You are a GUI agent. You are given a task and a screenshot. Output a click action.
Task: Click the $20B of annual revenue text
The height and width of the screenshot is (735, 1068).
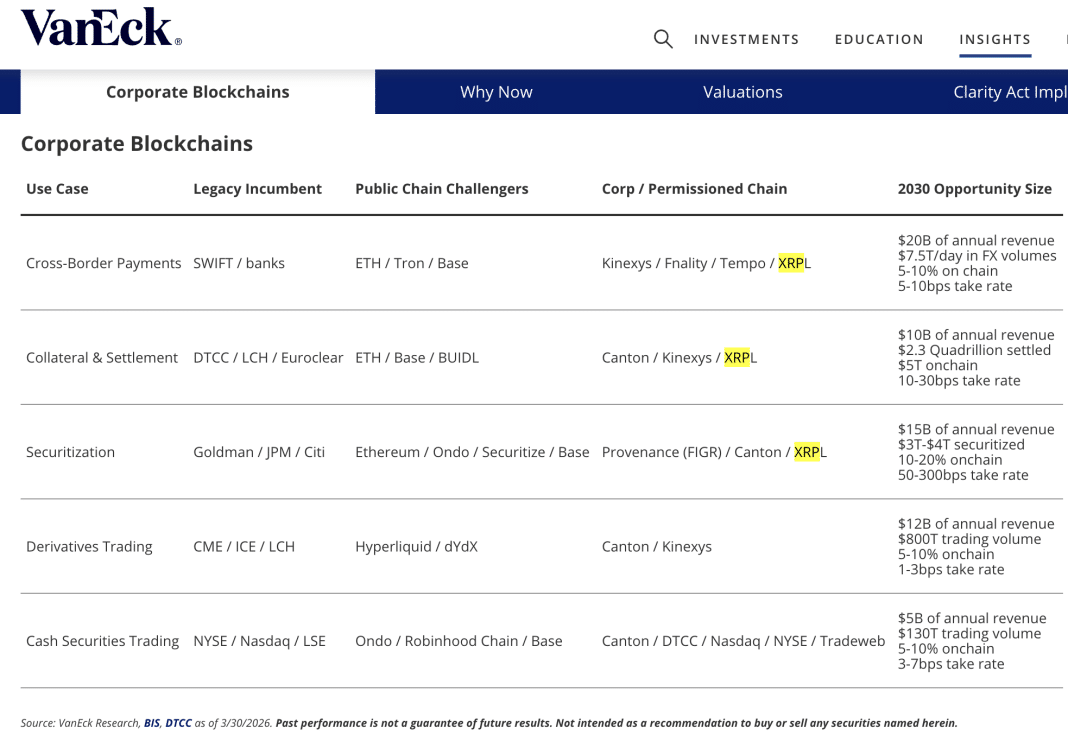976,240
